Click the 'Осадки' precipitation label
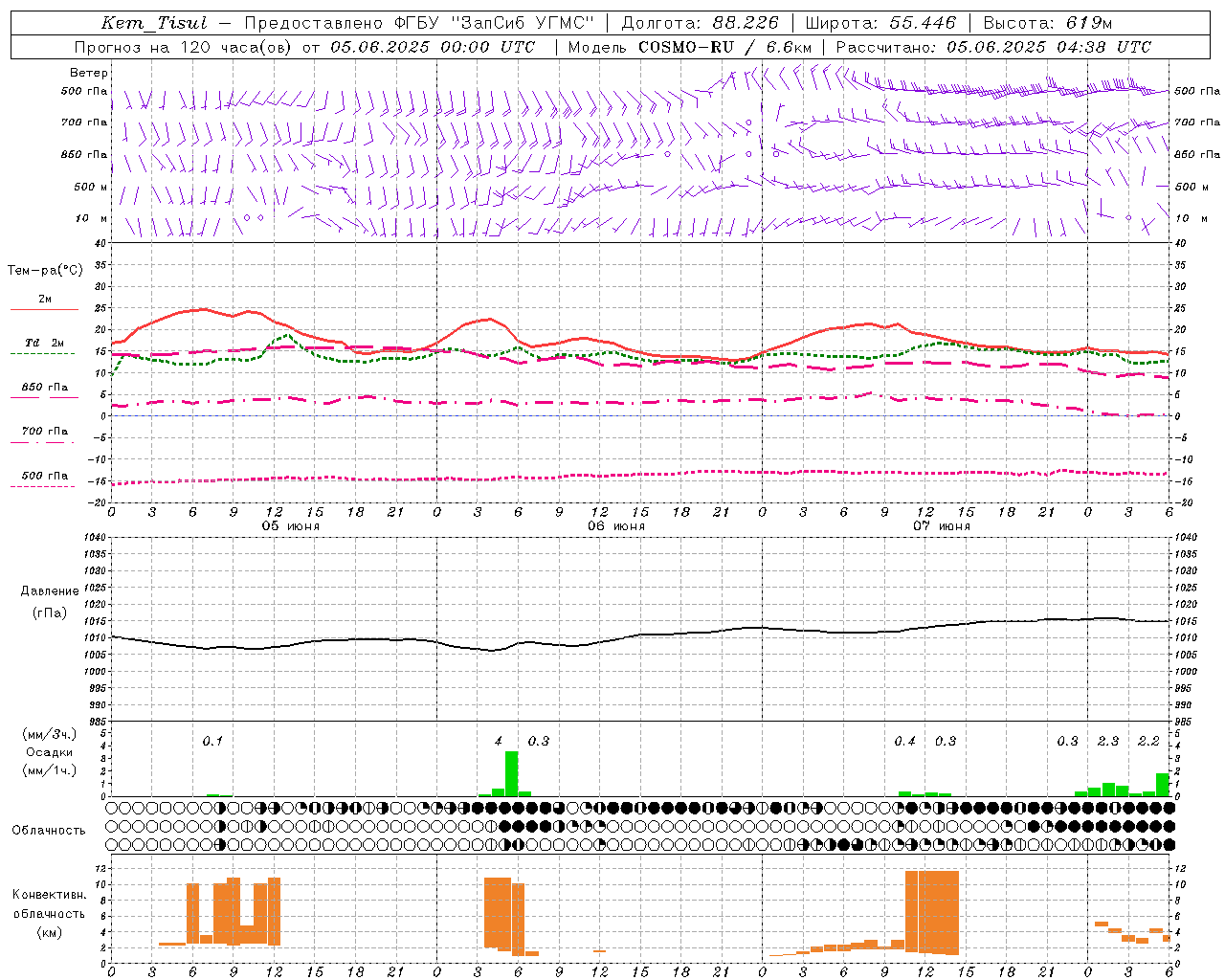 (50, 752)
